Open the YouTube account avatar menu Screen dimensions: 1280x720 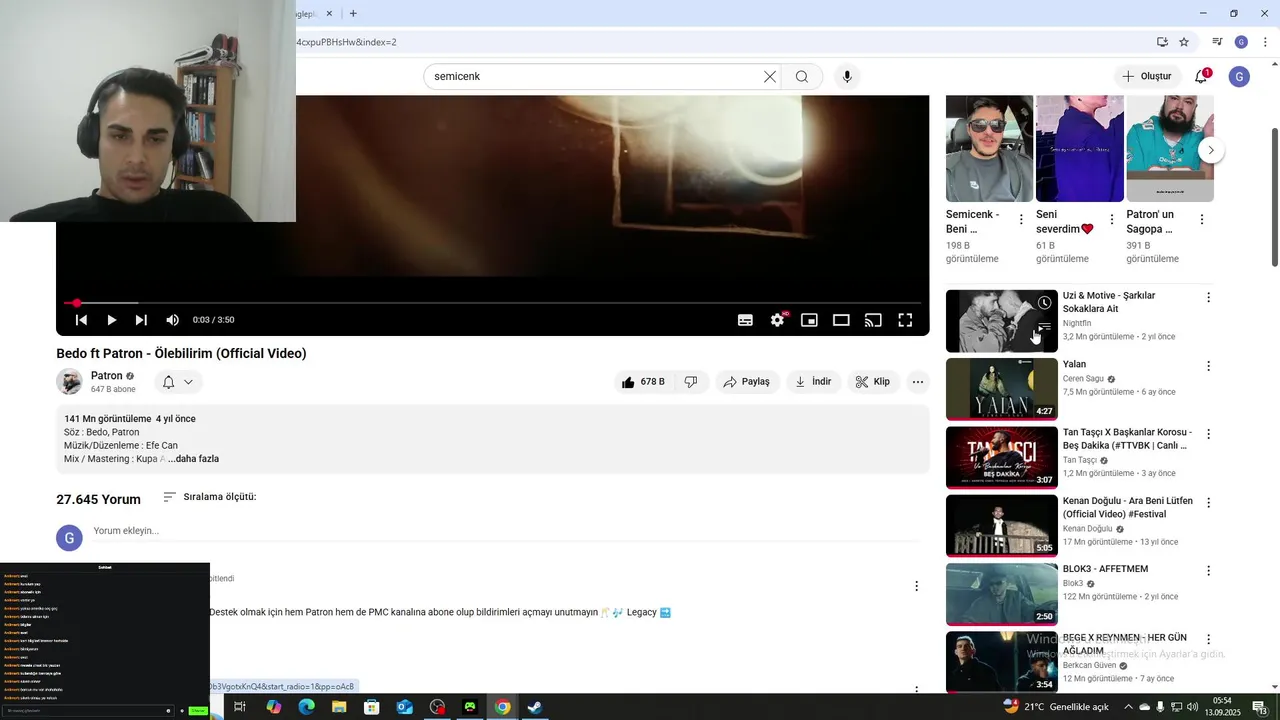pos(1239,77)
